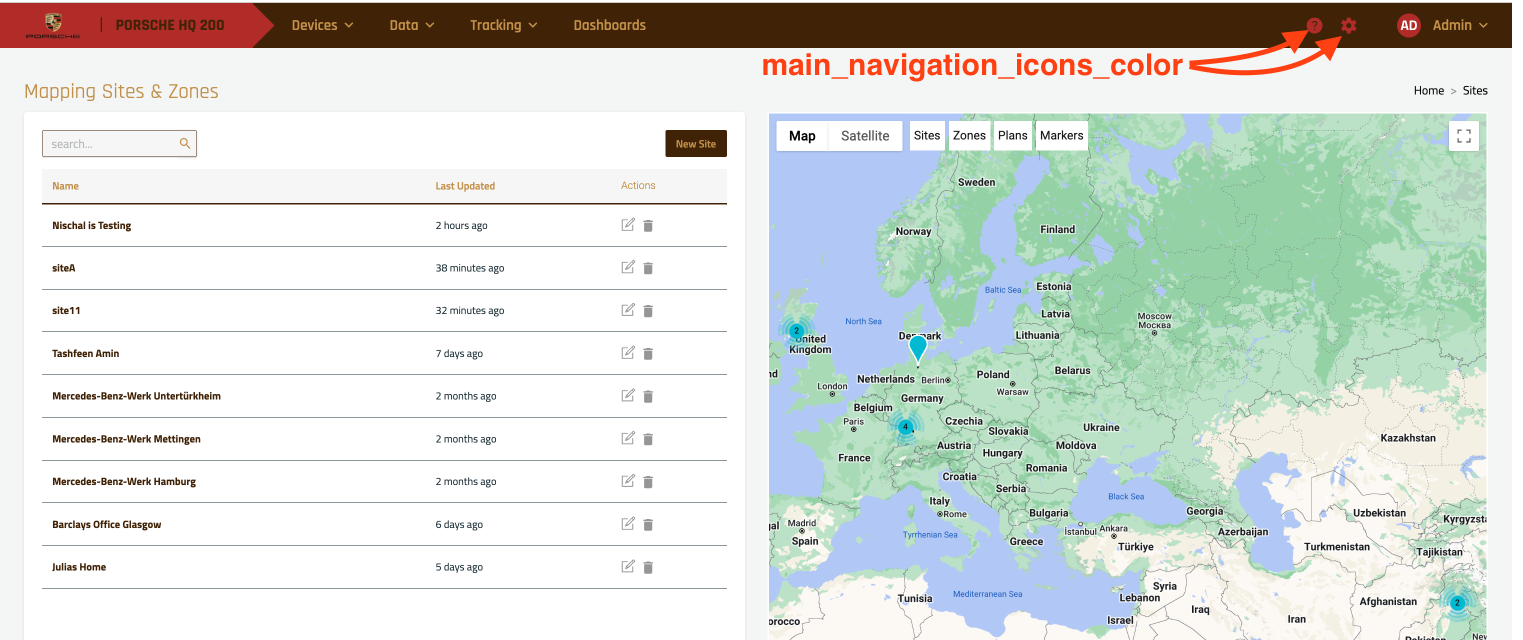
Task: Click the teal map pin marker near Denmark
Action: [917, 347]
